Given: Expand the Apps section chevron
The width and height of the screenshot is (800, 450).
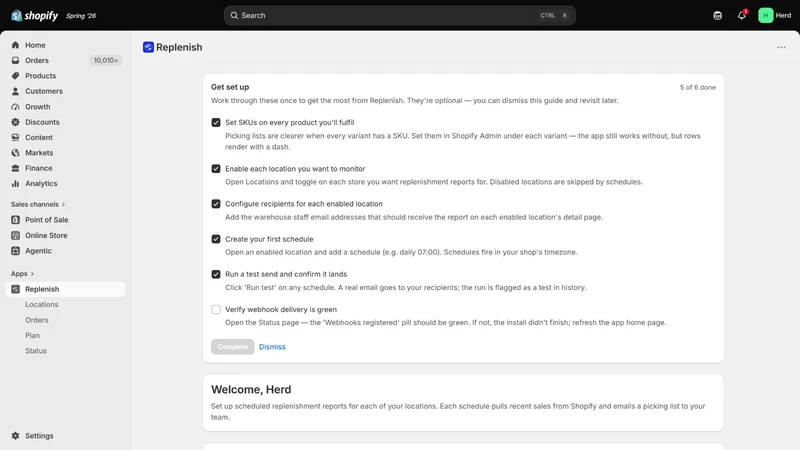Looking at the screenshot, I should [x=32, y=274].
